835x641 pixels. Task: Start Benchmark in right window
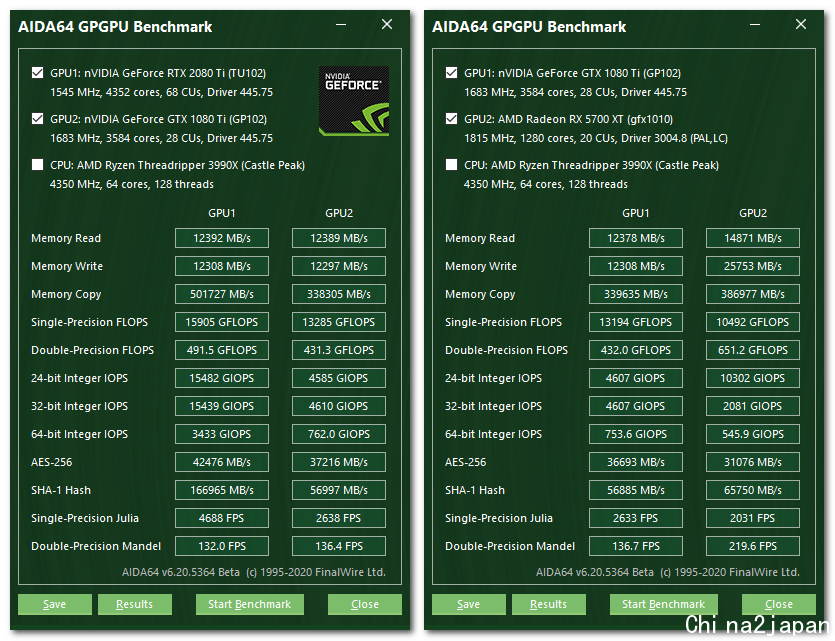coord(664,604)
